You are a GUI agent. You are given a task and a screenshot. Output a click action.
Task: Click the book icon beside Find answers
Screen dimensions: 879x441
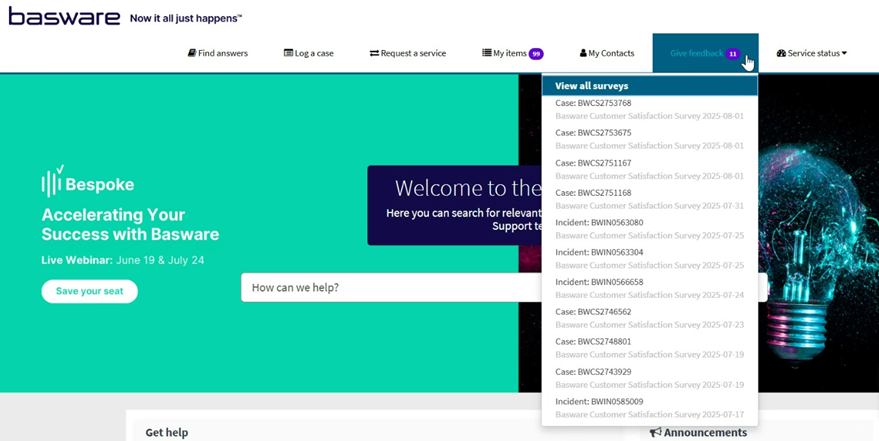click(x=192, y=53)
